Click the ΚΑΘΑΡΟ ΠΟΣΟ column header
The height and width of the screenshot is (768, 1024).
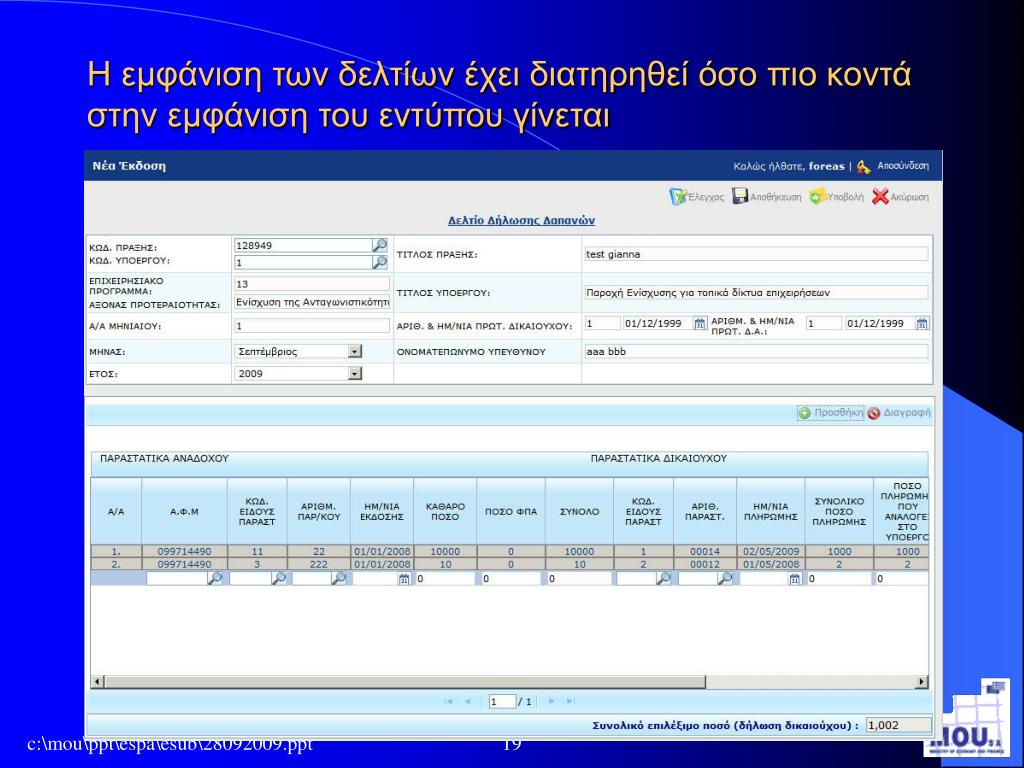click(x=445, y=511)
